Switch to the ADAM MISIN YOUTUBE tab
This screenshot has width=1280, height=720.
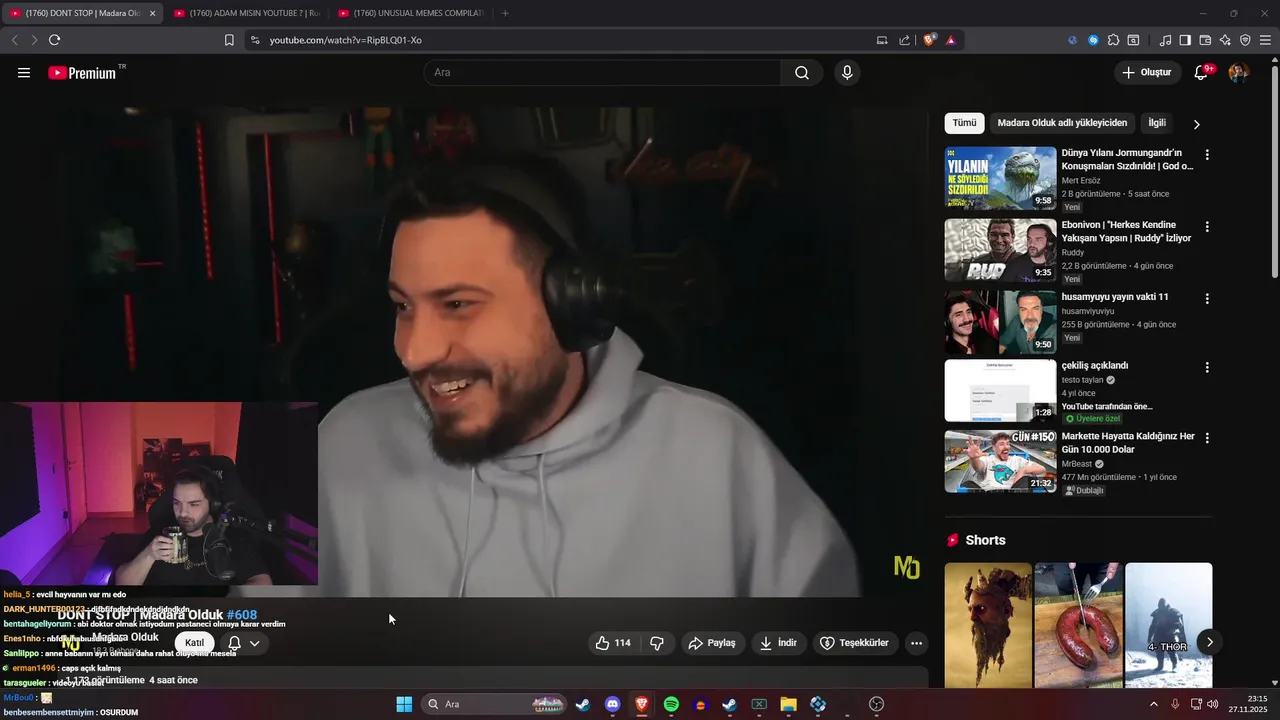pyautogui.click(x=245, y=13)
